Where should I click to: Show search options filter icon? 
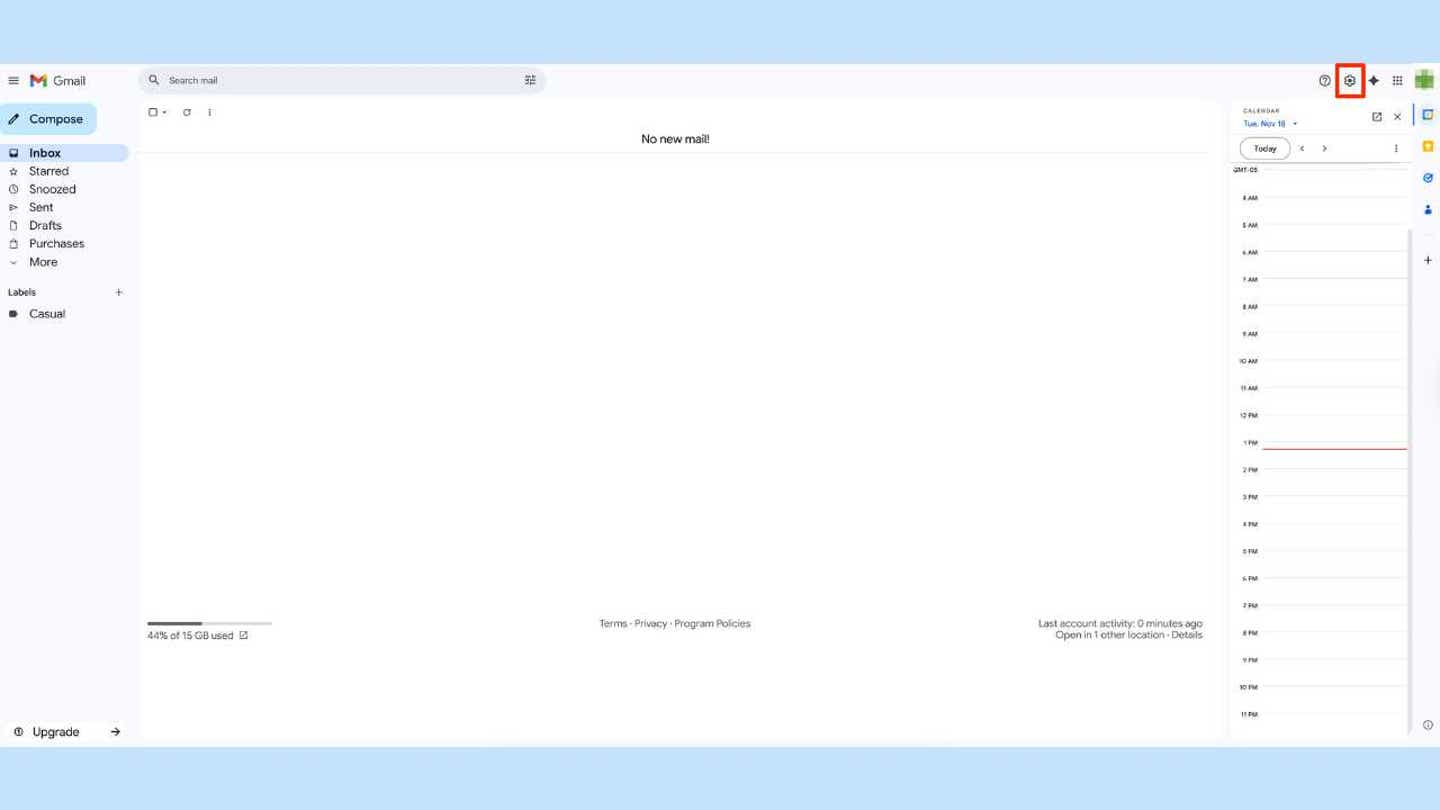point(530,80)
